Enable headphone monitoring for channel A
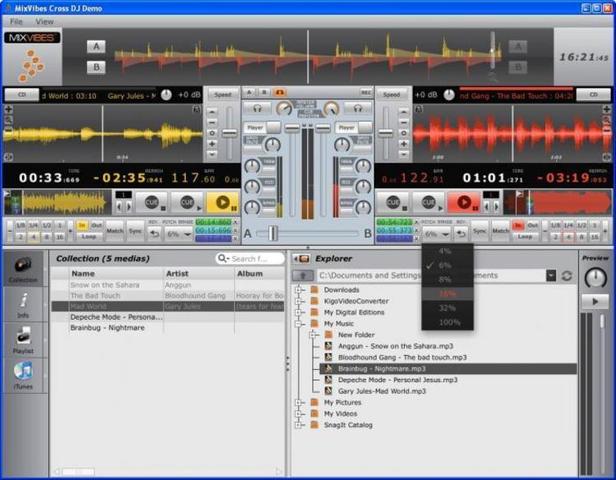 257,108
